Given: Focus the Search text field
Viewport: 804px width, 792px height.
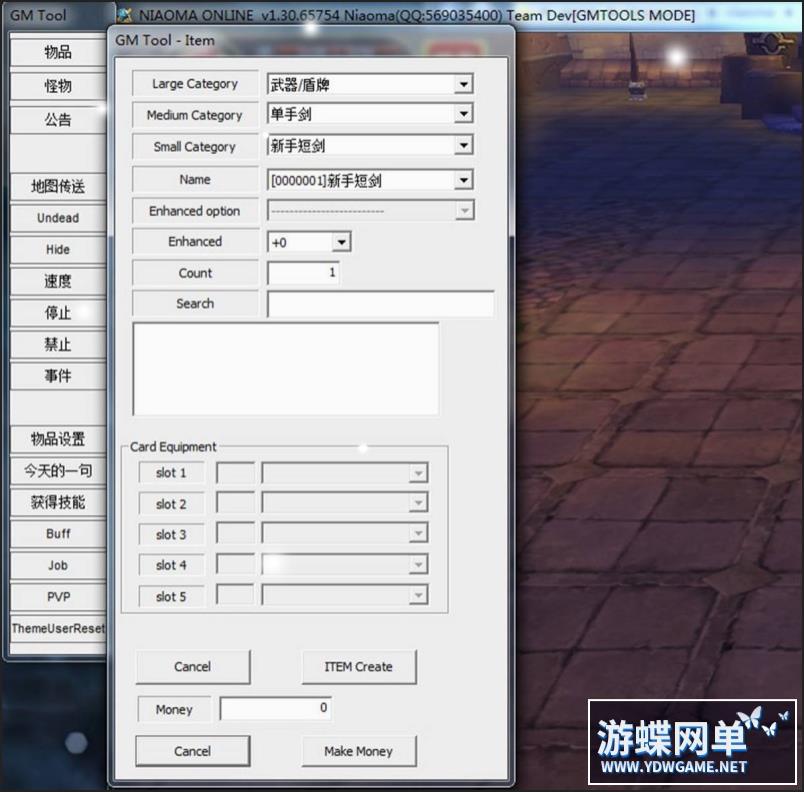Looking at the screenshot, I should pos(380,304).
